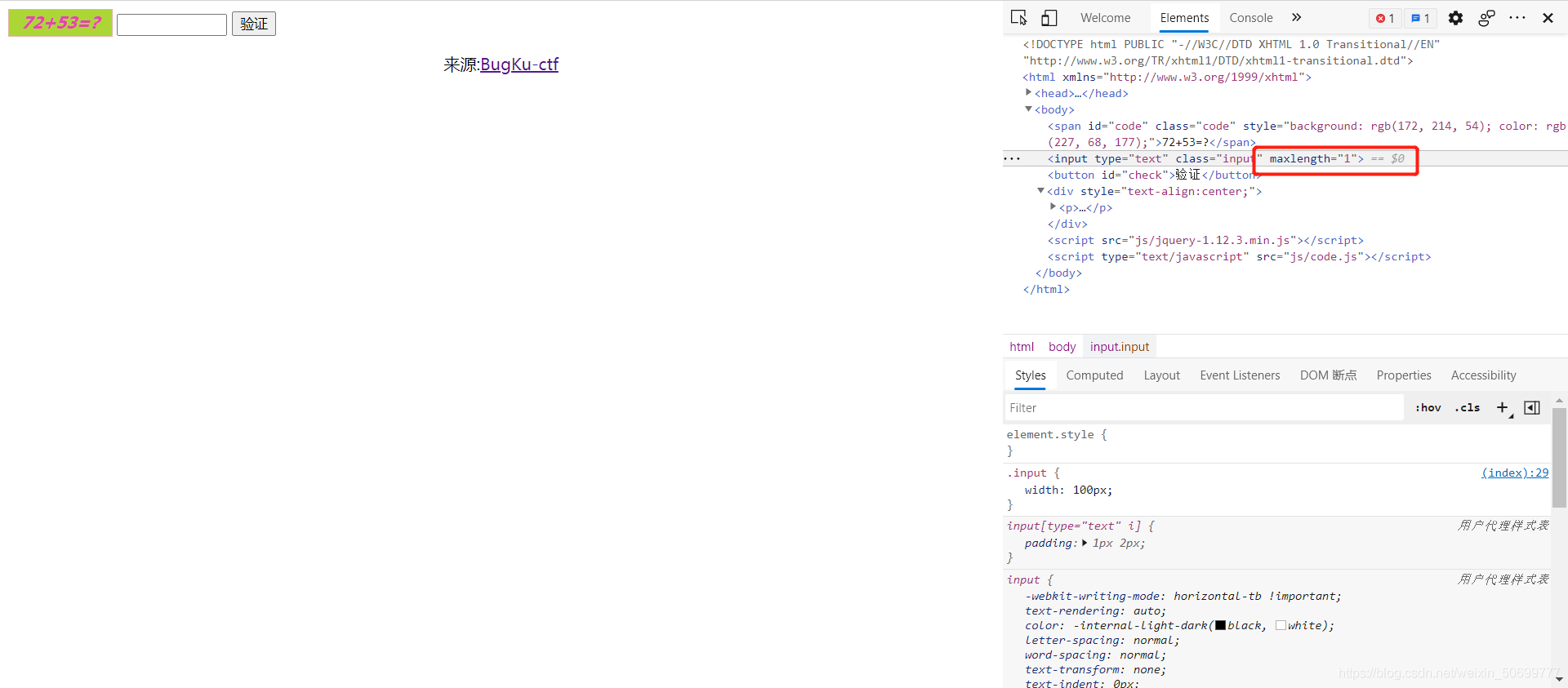Click the 72+53=? captcha code
Screen dimensions: 1568x688
(x=60, y=23)
